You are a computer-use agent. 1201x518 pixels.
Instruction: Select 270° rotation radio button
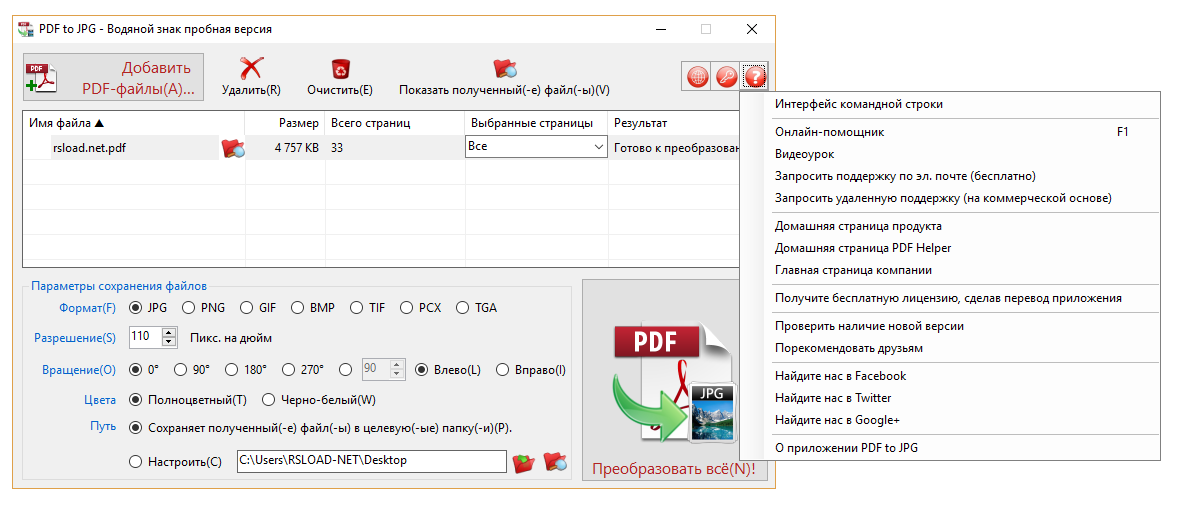tap(290, 370)
